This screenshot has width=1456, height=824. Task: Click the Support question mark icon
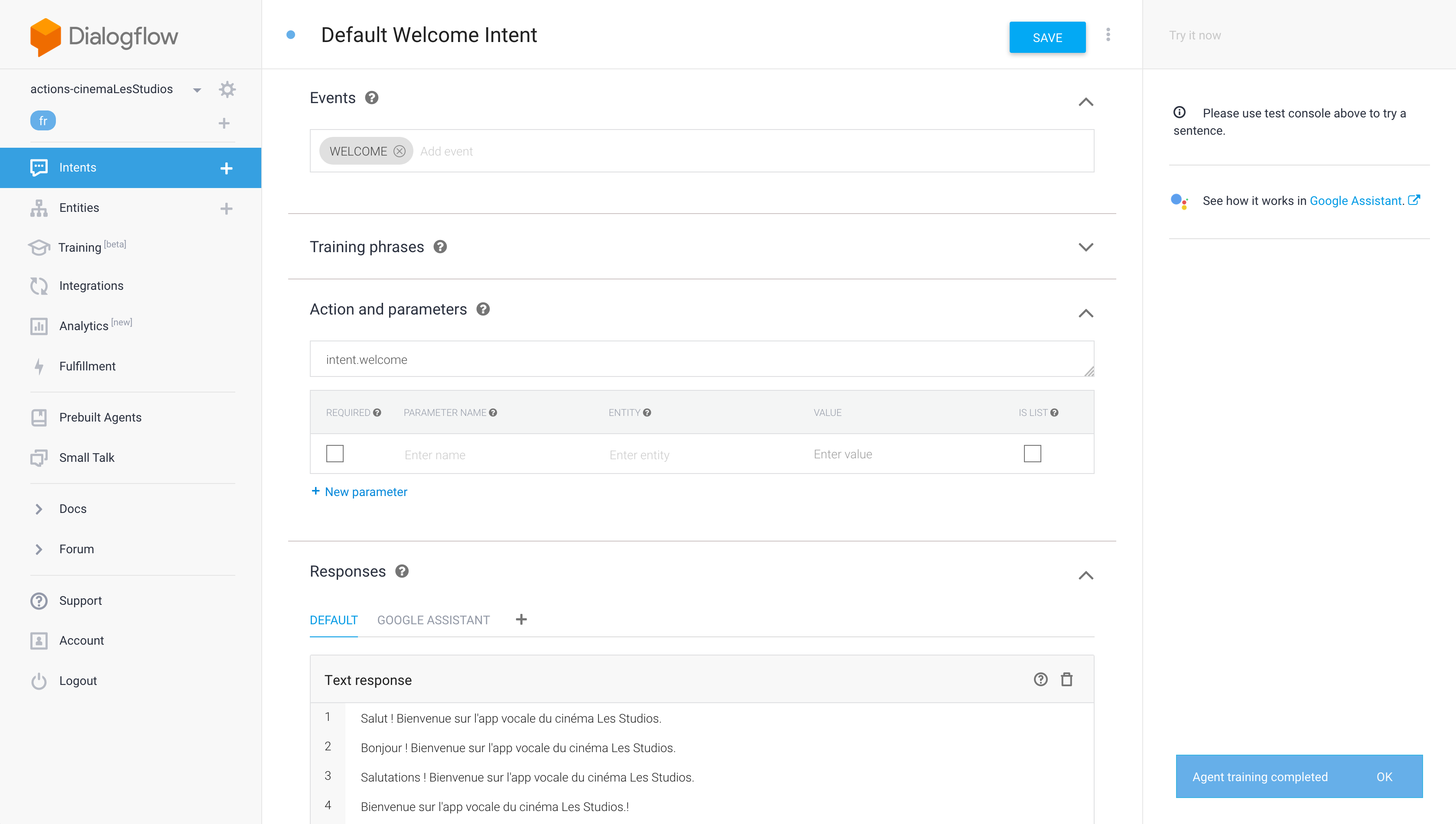(x=39, y=600)
